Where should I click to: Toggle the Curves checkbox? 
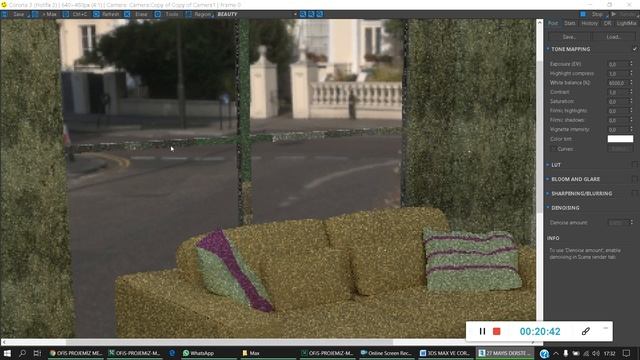tap(554, 149)
